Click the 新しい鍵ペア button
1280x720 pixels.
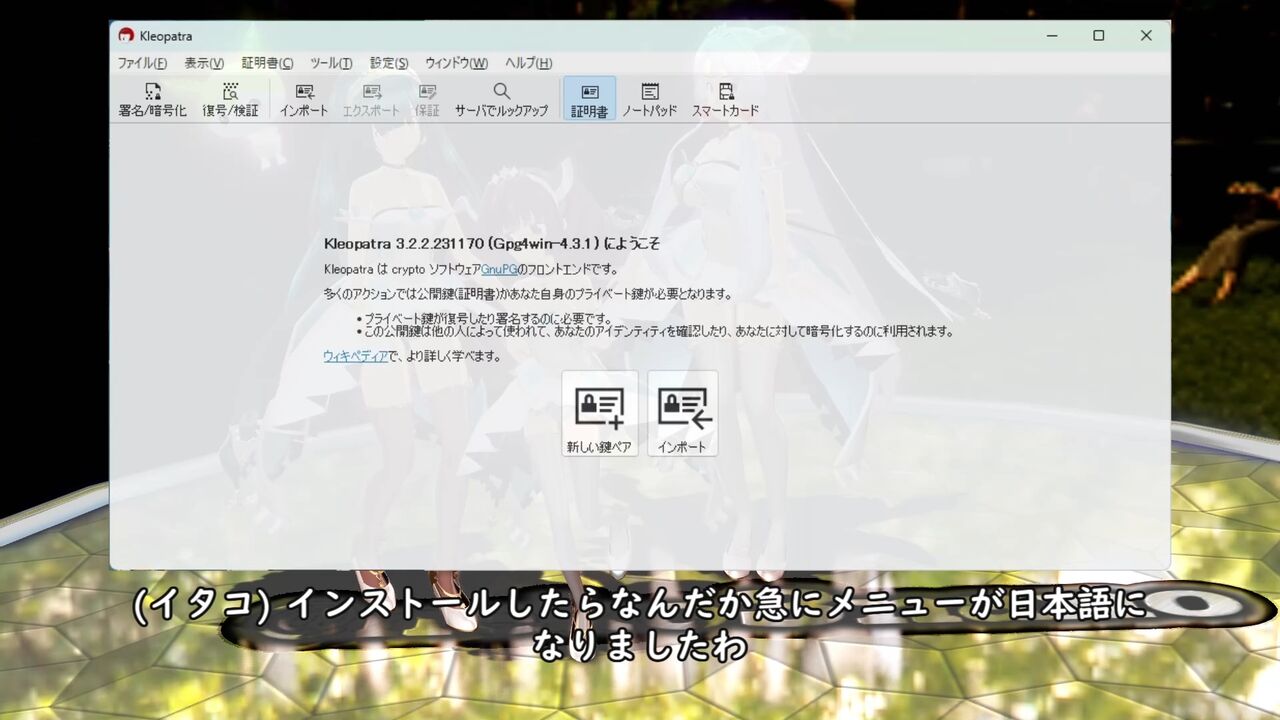[x=600, y=413]
